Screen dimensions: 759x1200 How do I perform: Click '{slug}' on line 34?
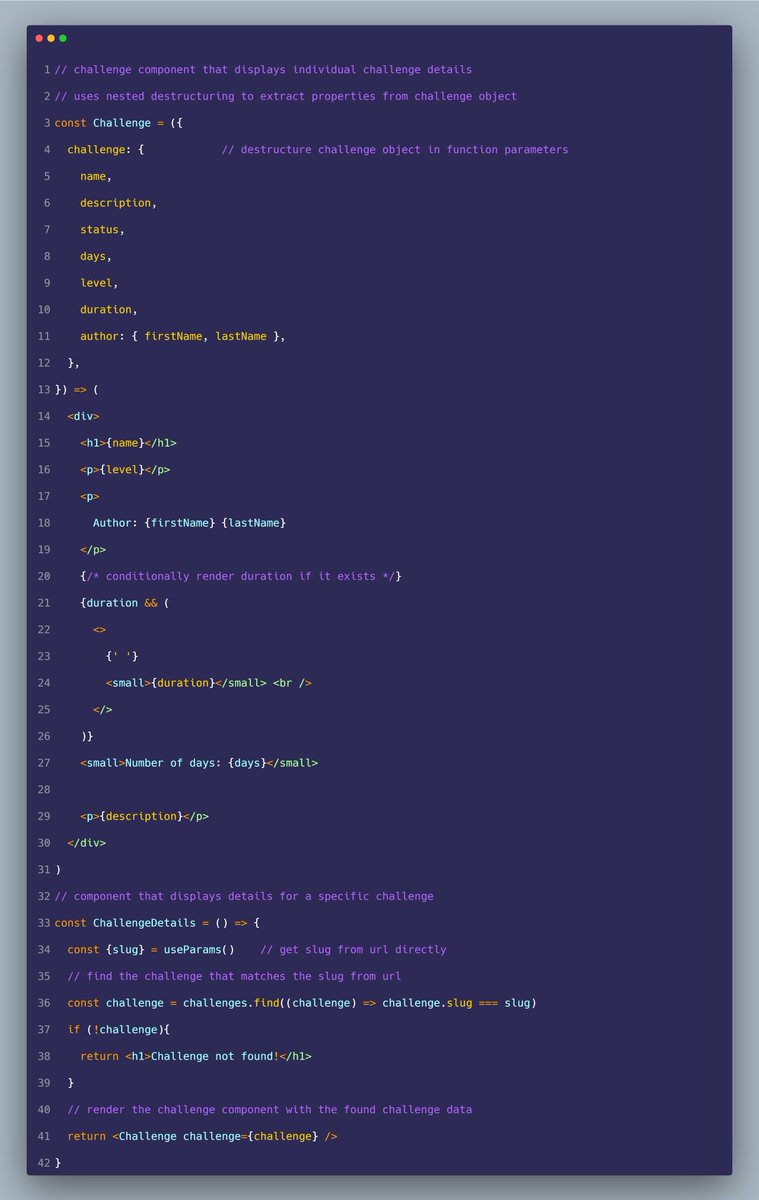pos(125,950)
